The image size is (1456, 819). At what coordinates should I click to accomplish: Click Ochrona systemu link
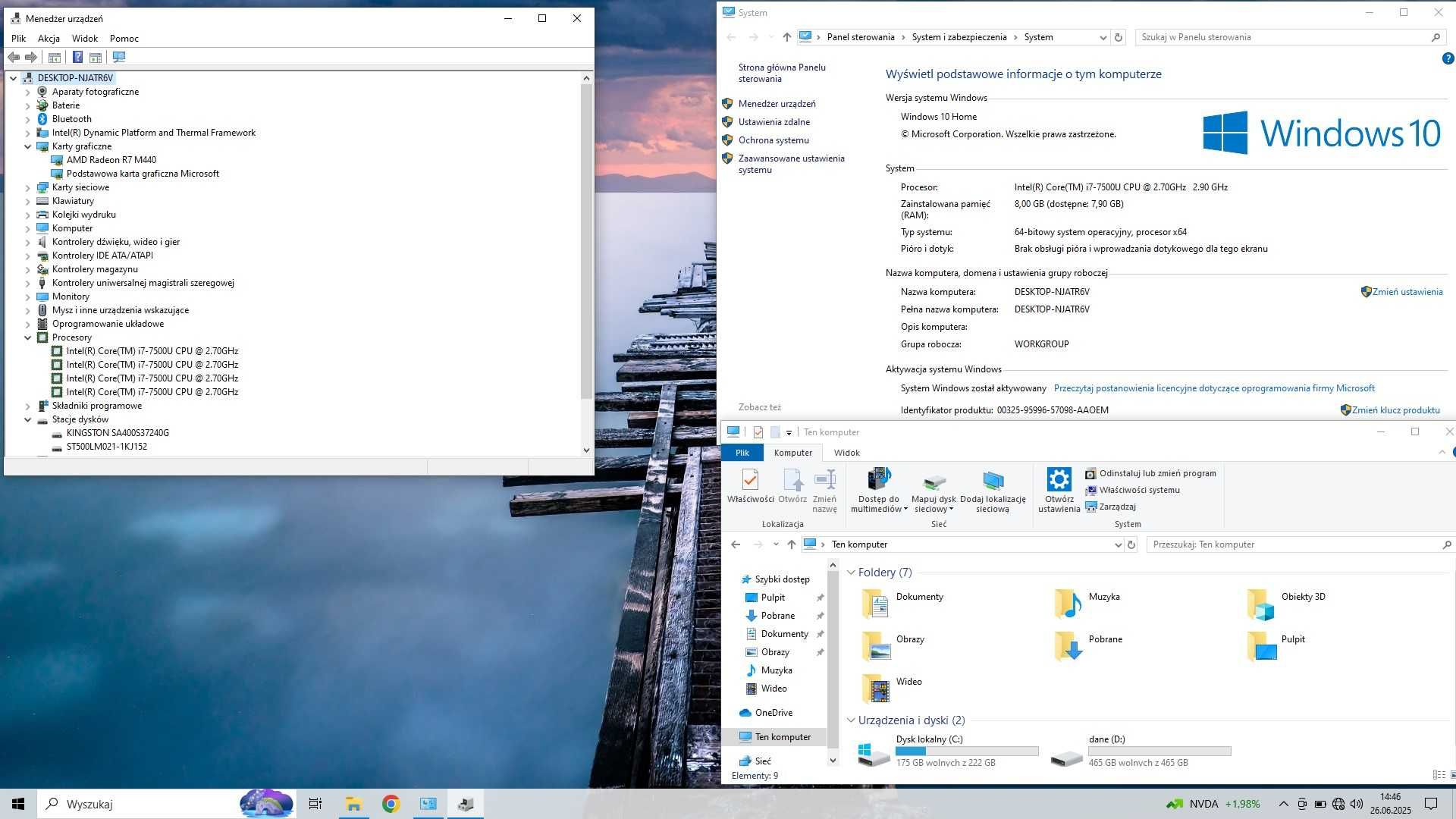[773, 140]
